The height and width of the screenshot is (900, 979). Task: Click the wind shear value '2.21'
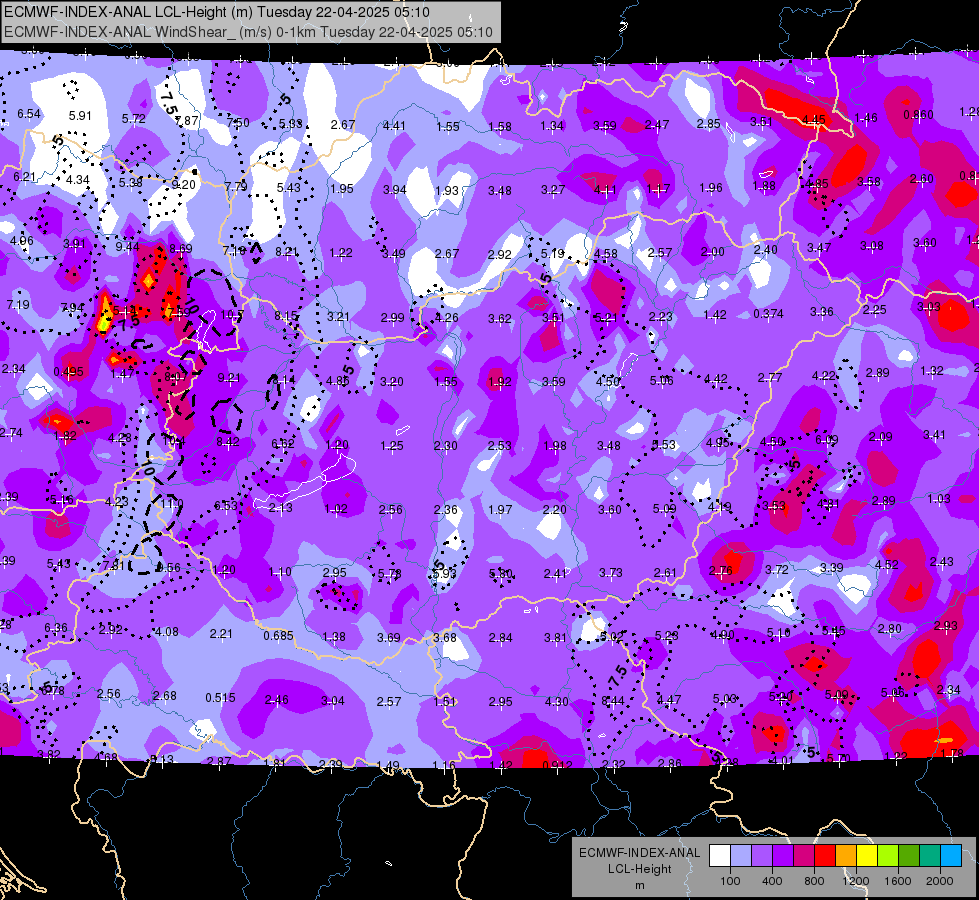pyautogui.click(x=221, y=634)
